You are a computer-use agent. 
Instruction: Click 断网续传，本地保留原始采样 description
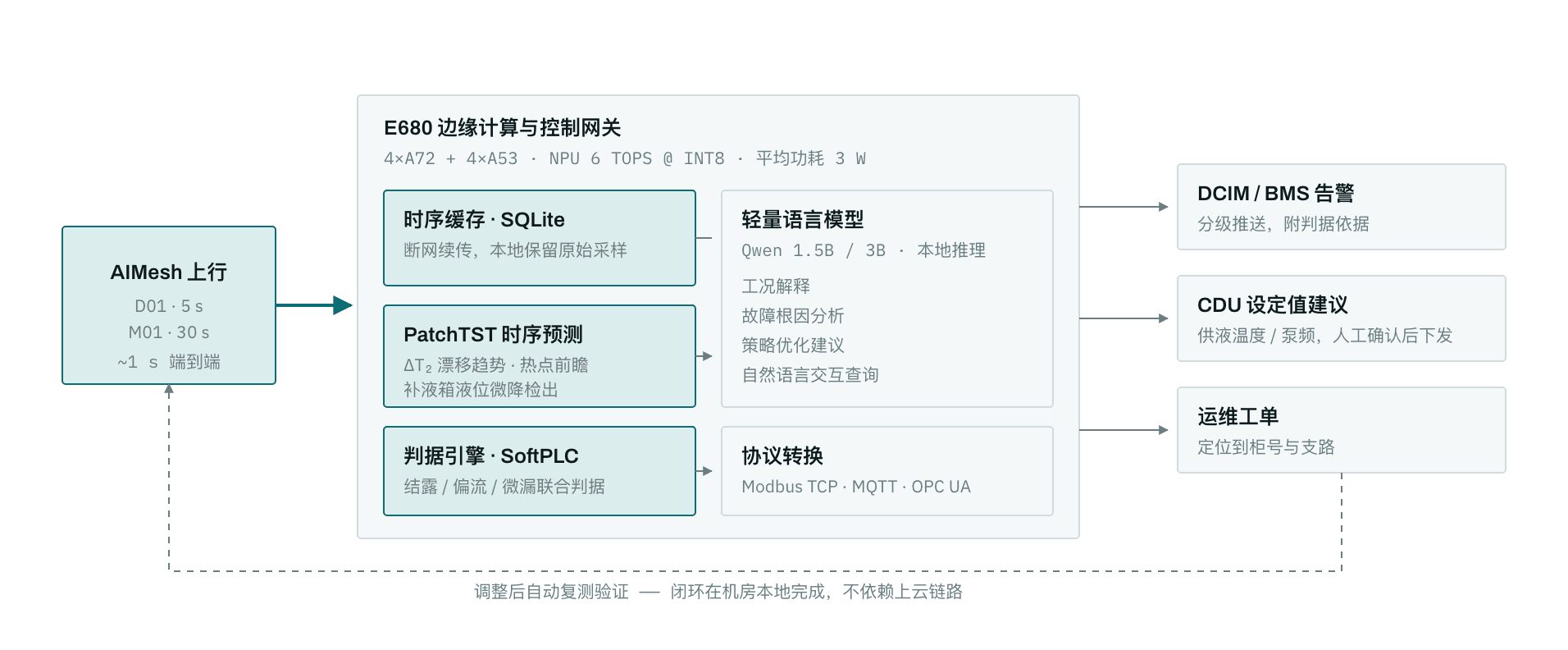(x=515, y=250)
